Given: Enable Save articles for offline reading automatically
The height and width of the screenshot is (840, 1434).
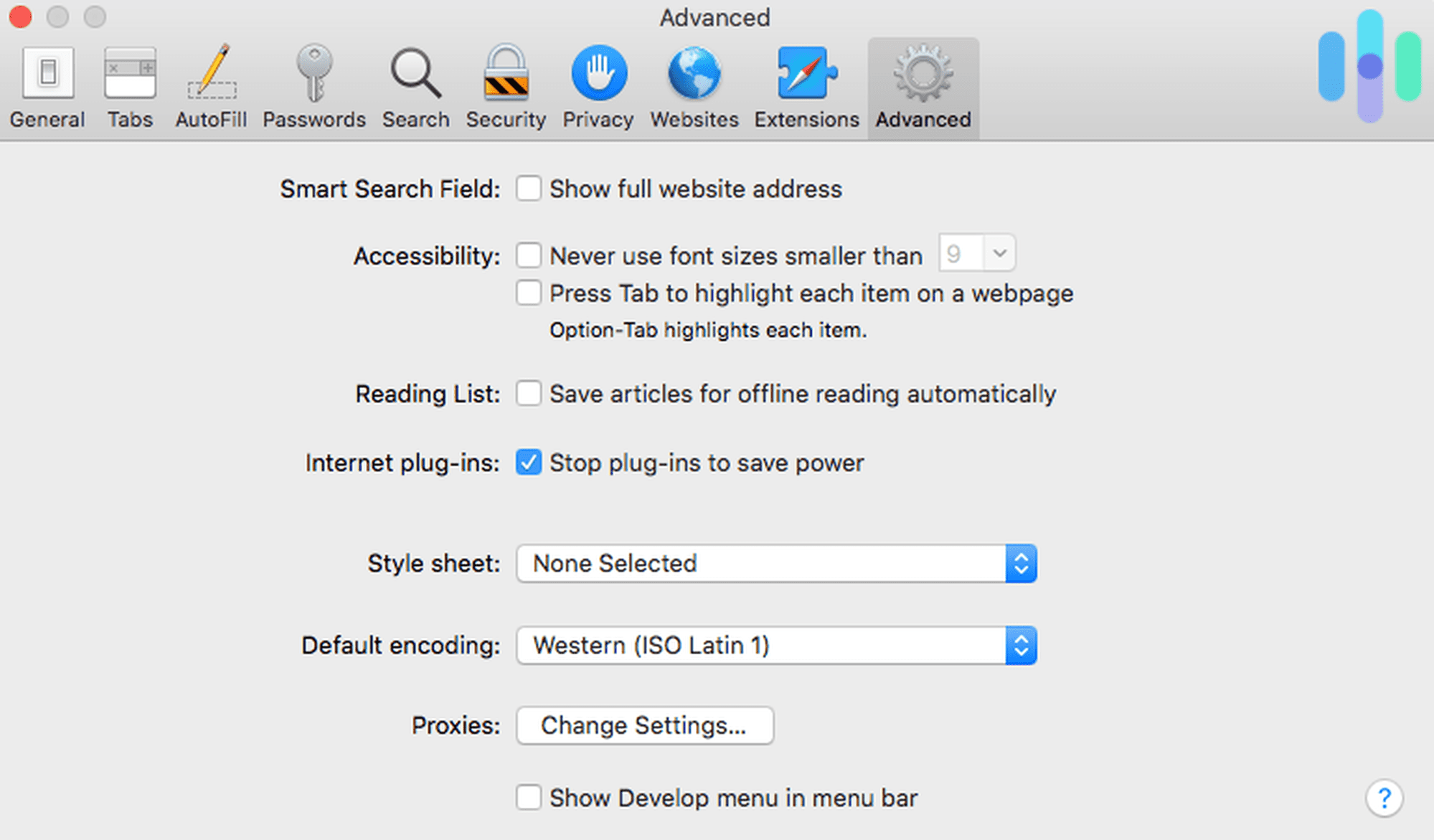Looking at the screenshot, I should (529, 393).
